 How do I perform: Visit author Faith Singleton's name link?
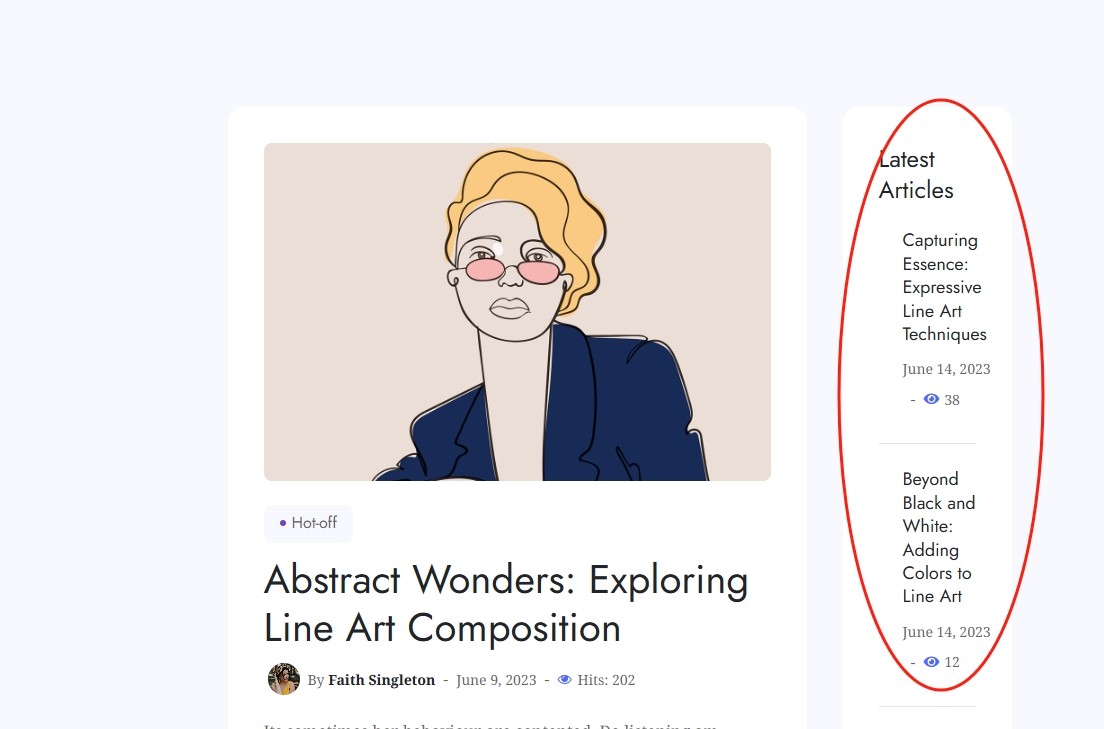click(381, 680)
